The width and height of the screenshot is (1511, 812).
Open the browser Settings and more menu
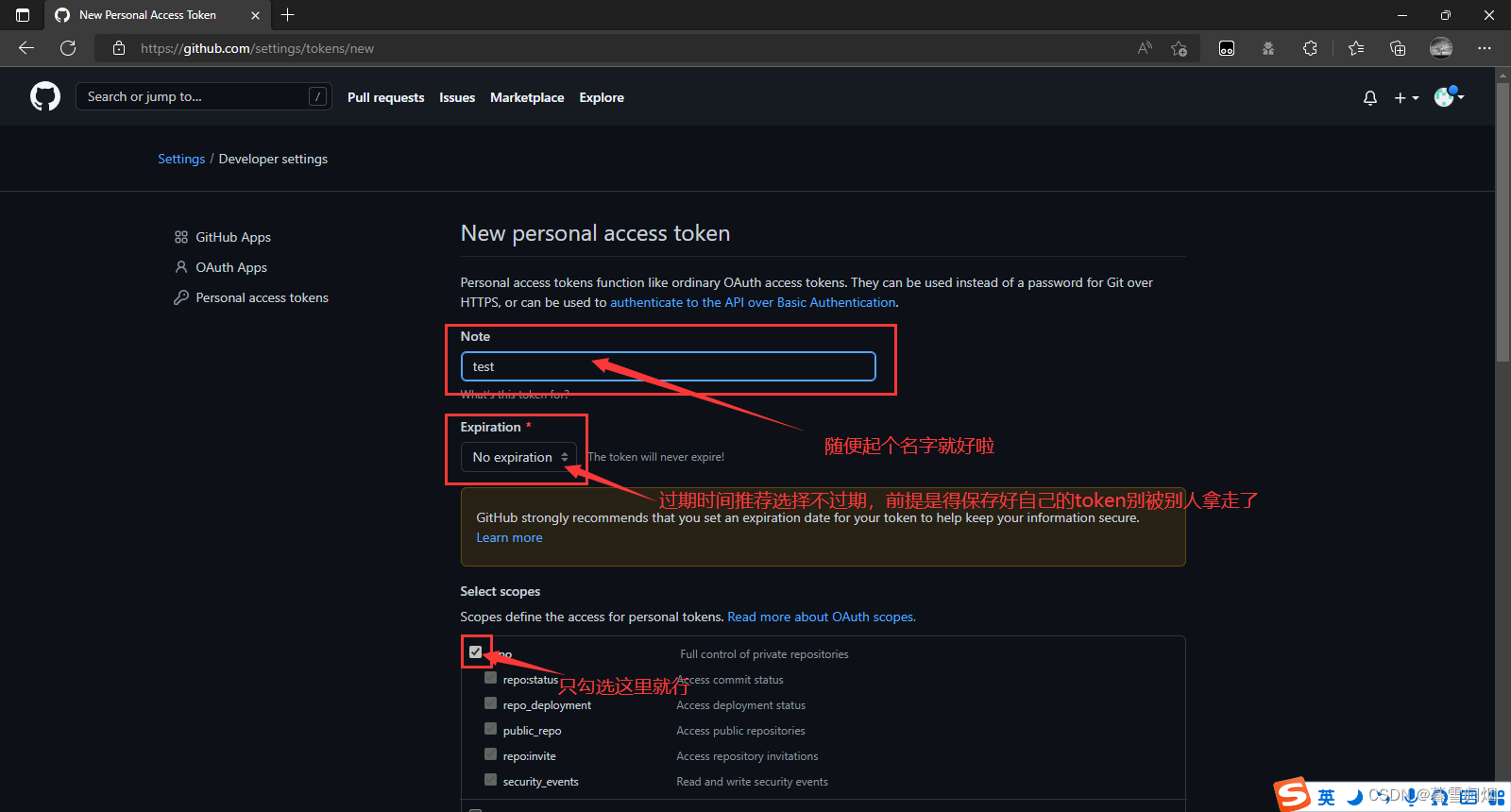[1485, 48]
